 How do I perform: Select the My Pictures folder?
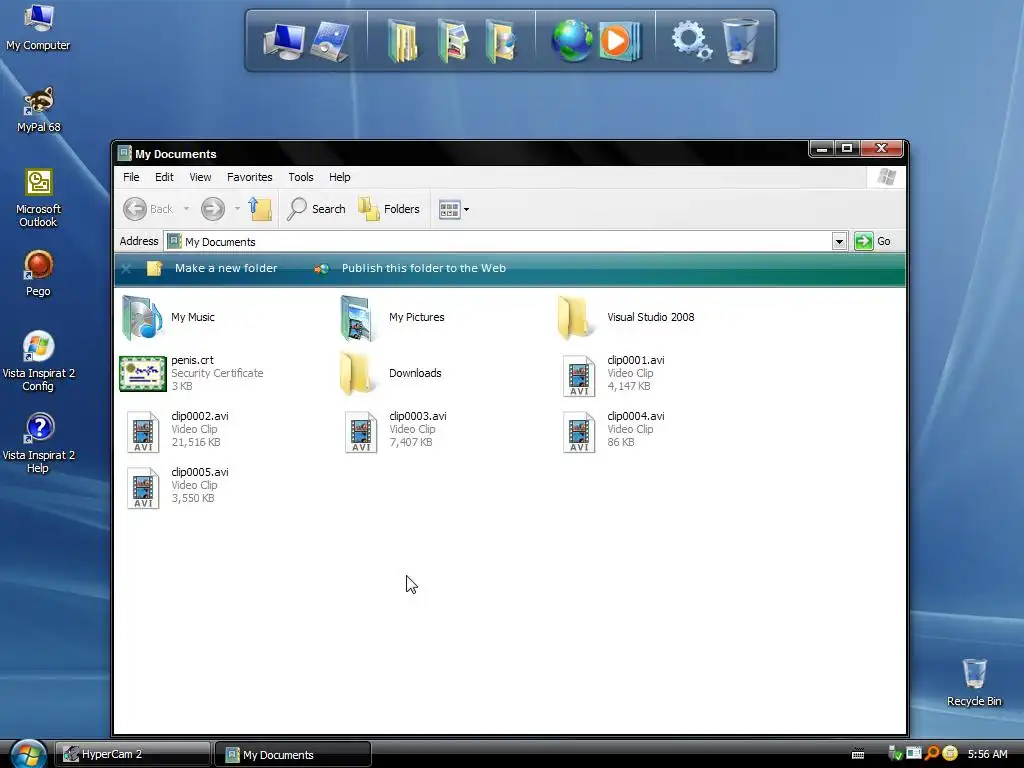coord(392,317)
